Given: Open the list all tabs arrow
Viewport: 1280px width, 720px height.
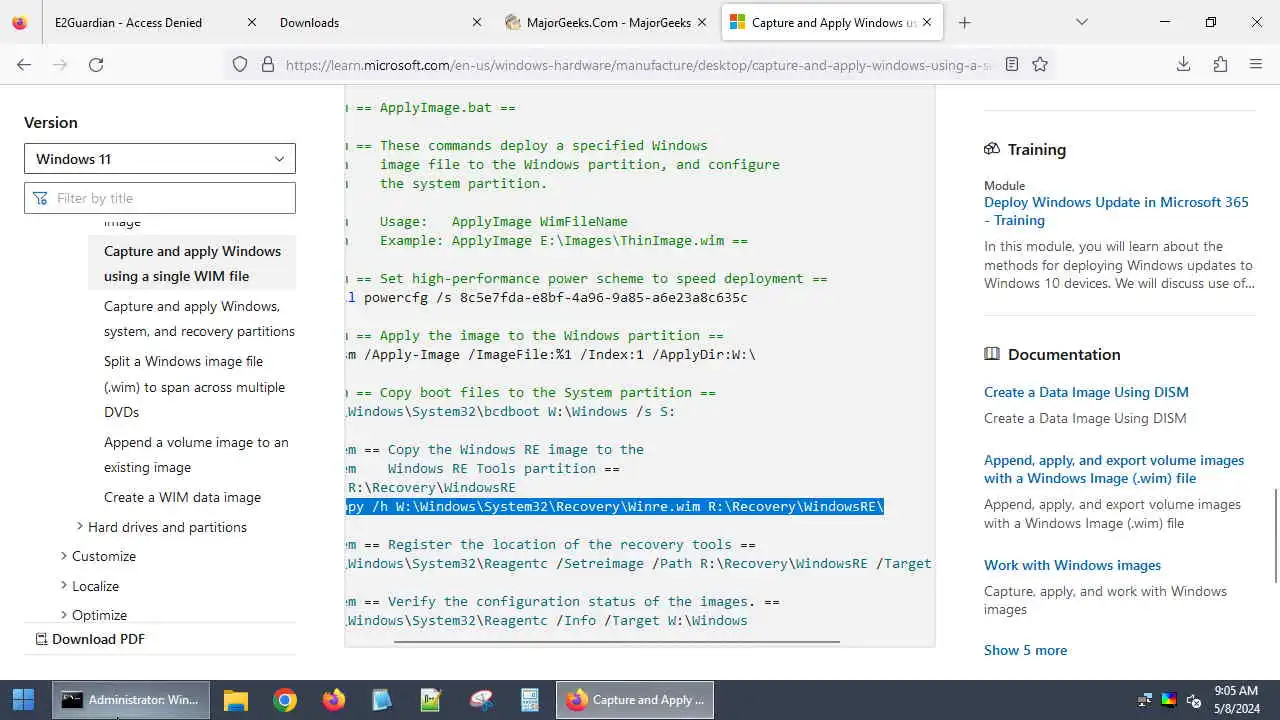Looking at the screenshot, I should point(1081,22).
